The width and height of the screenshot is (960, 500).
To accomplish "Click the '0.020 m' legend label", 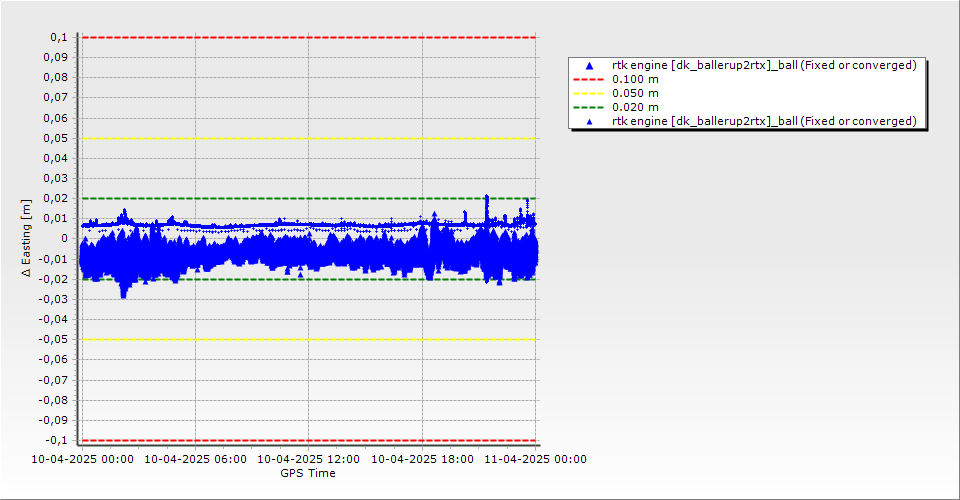I will [x=636, y=108].
